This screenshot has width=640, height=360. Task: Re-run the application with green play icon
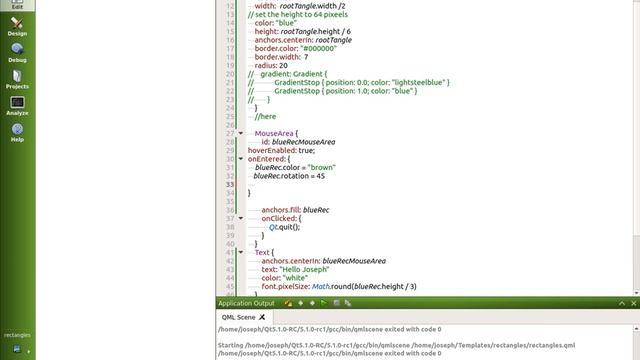pos(324,303)
